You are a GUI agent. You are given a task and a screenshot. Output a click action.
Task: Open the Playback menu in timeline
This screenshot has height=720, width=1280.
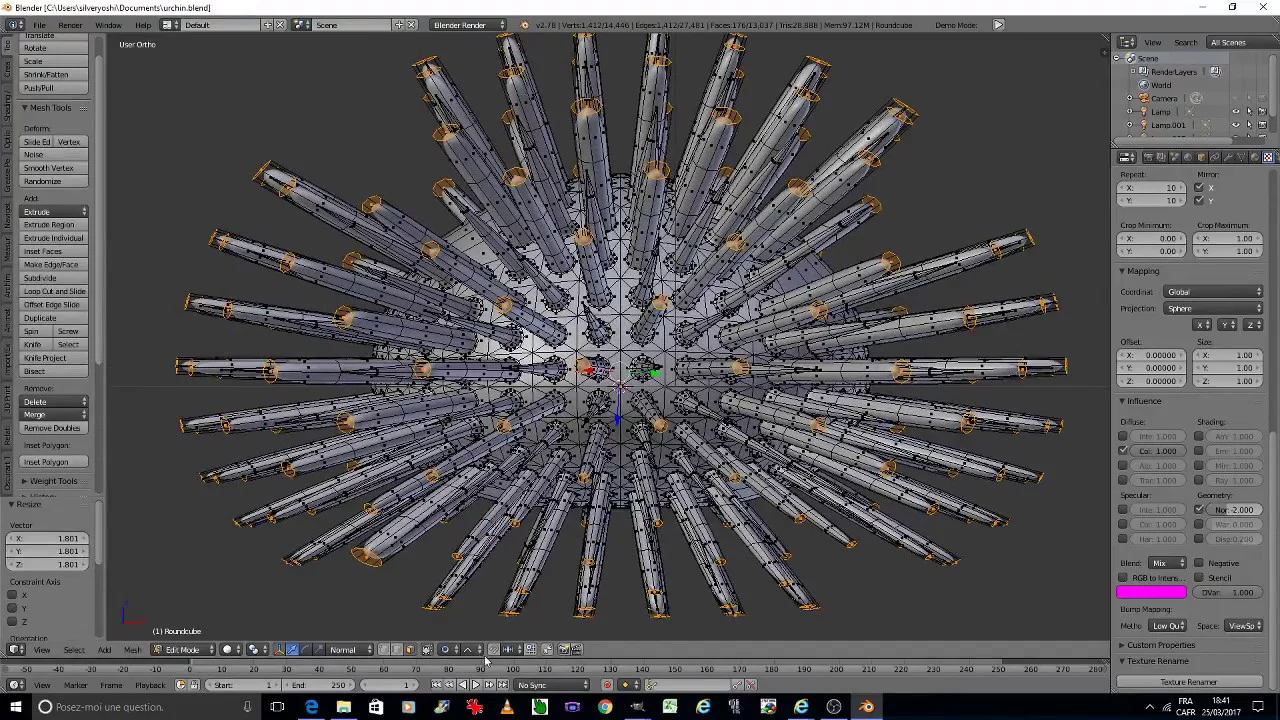(x=150, y=685)
